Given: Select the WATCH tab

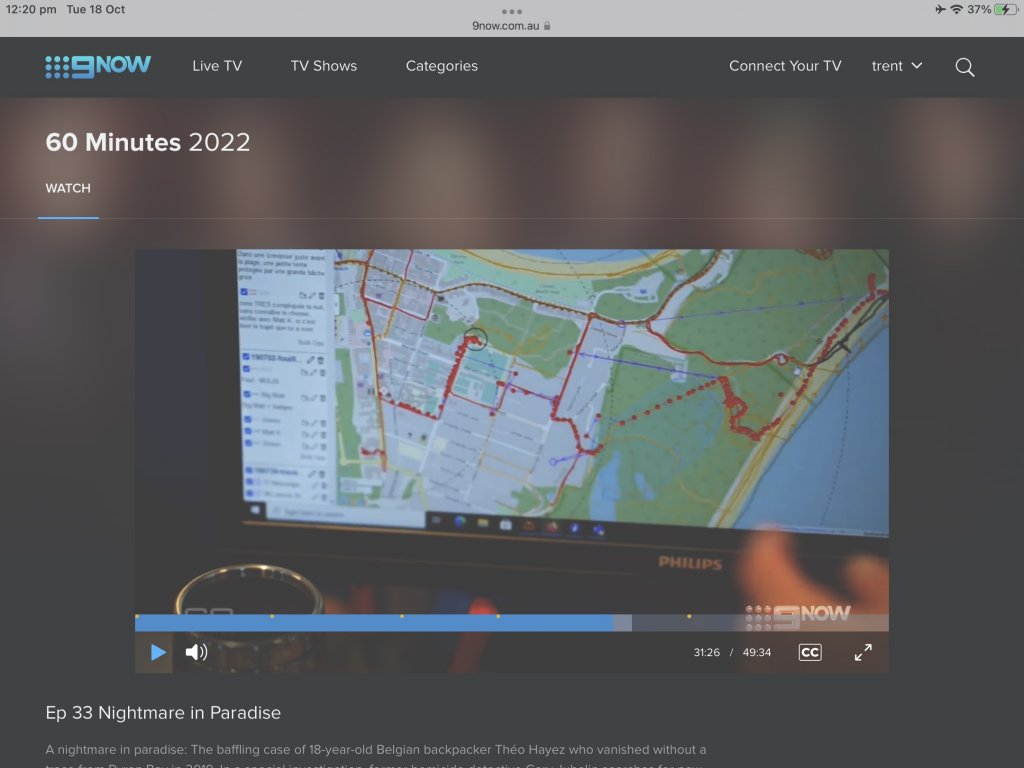Looking at the screenshot, I should click(68, 188).
